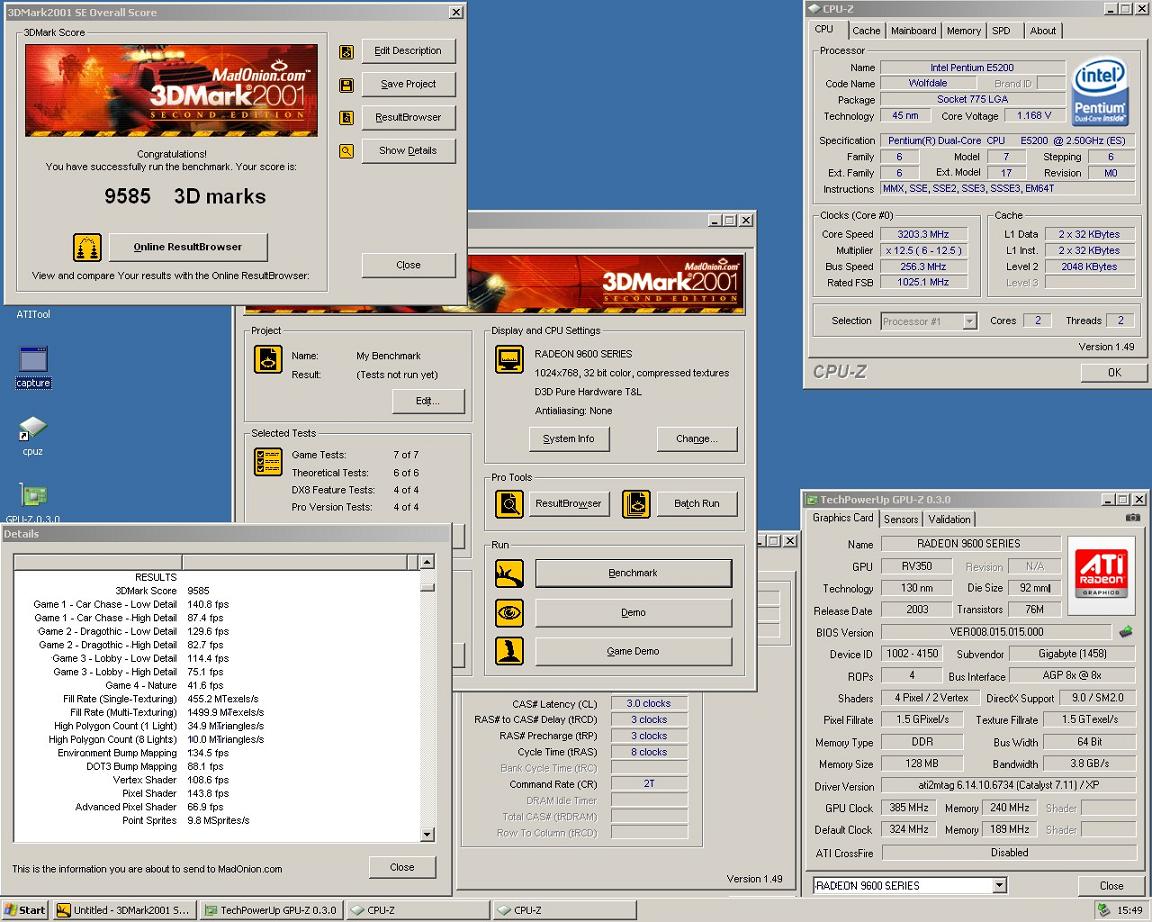Switch to the Memory tab in CPU-Z

click(963, 31)
